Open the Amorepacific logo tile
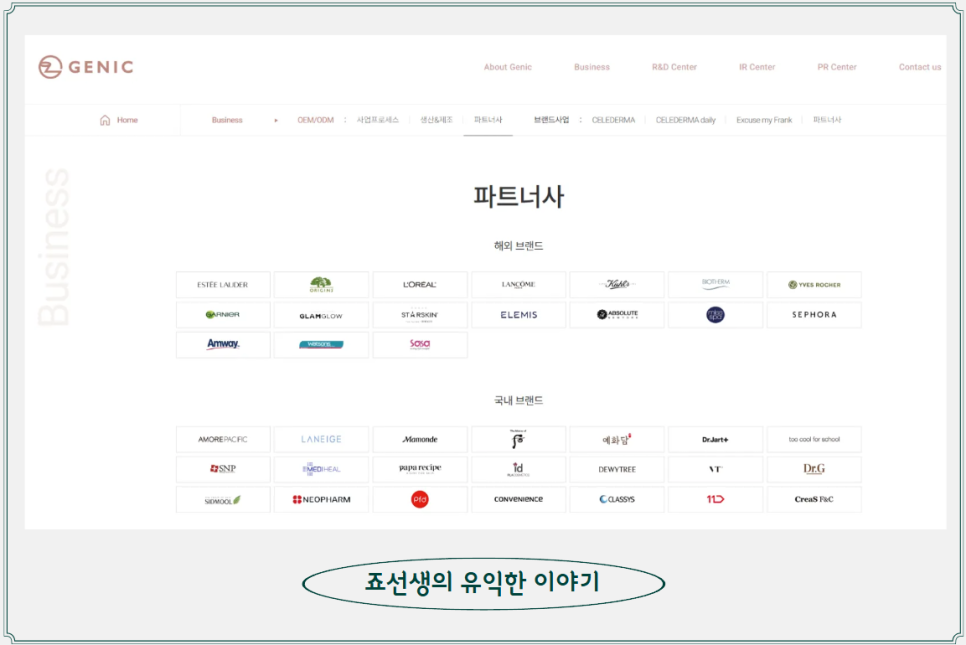966x645 pixels. pyautogui.click(x=223, y=439)
